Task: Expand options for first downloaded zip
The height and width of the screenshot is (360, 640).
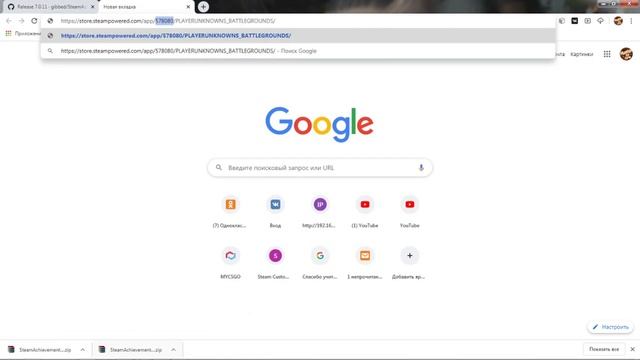Action: [82, 350]
